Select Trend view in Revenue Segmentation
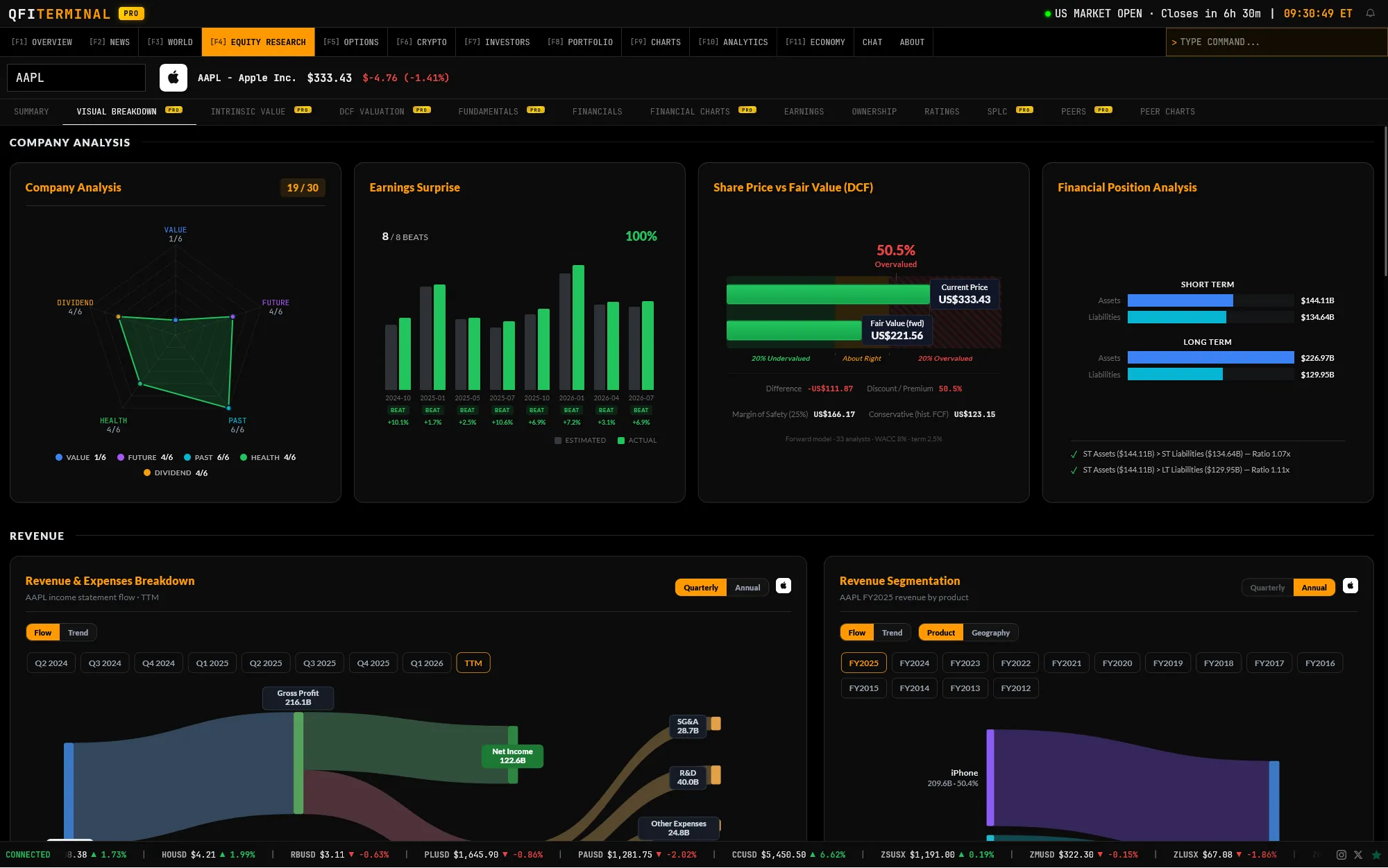 click(x=892, y=633)
